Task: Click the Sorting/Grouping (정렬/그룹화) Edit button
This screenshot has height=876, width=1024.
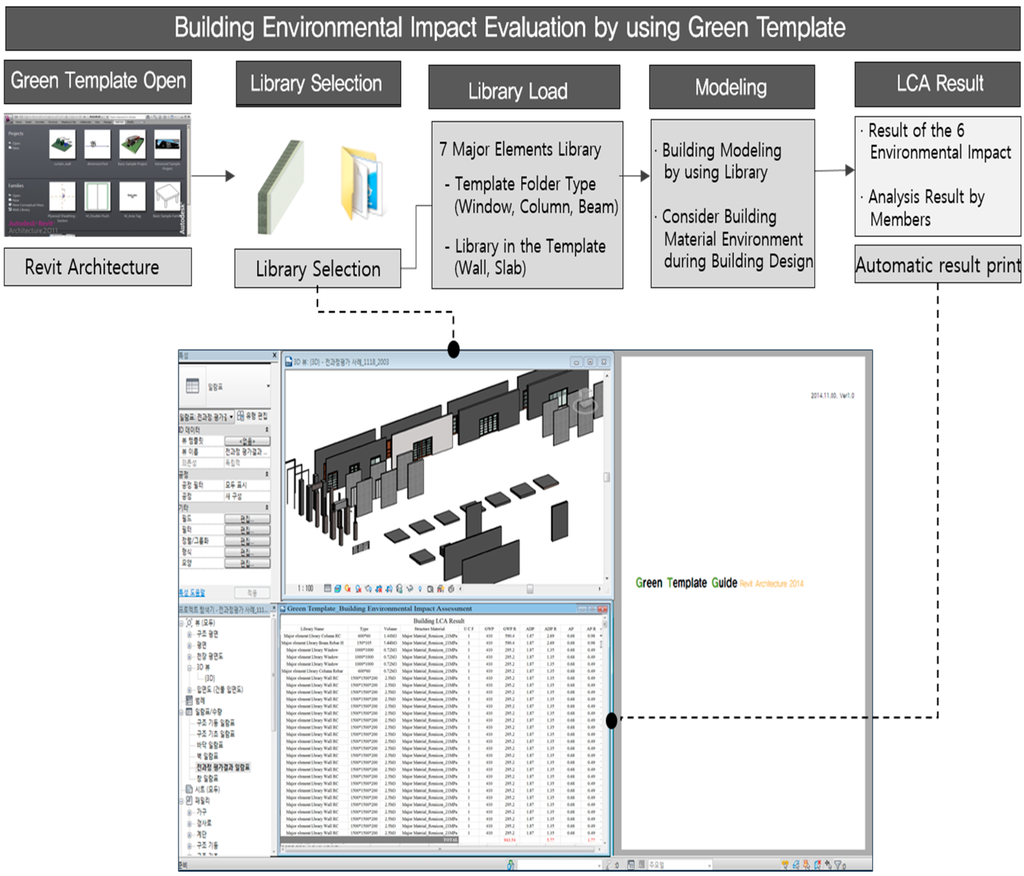Action: click(247, 541)
